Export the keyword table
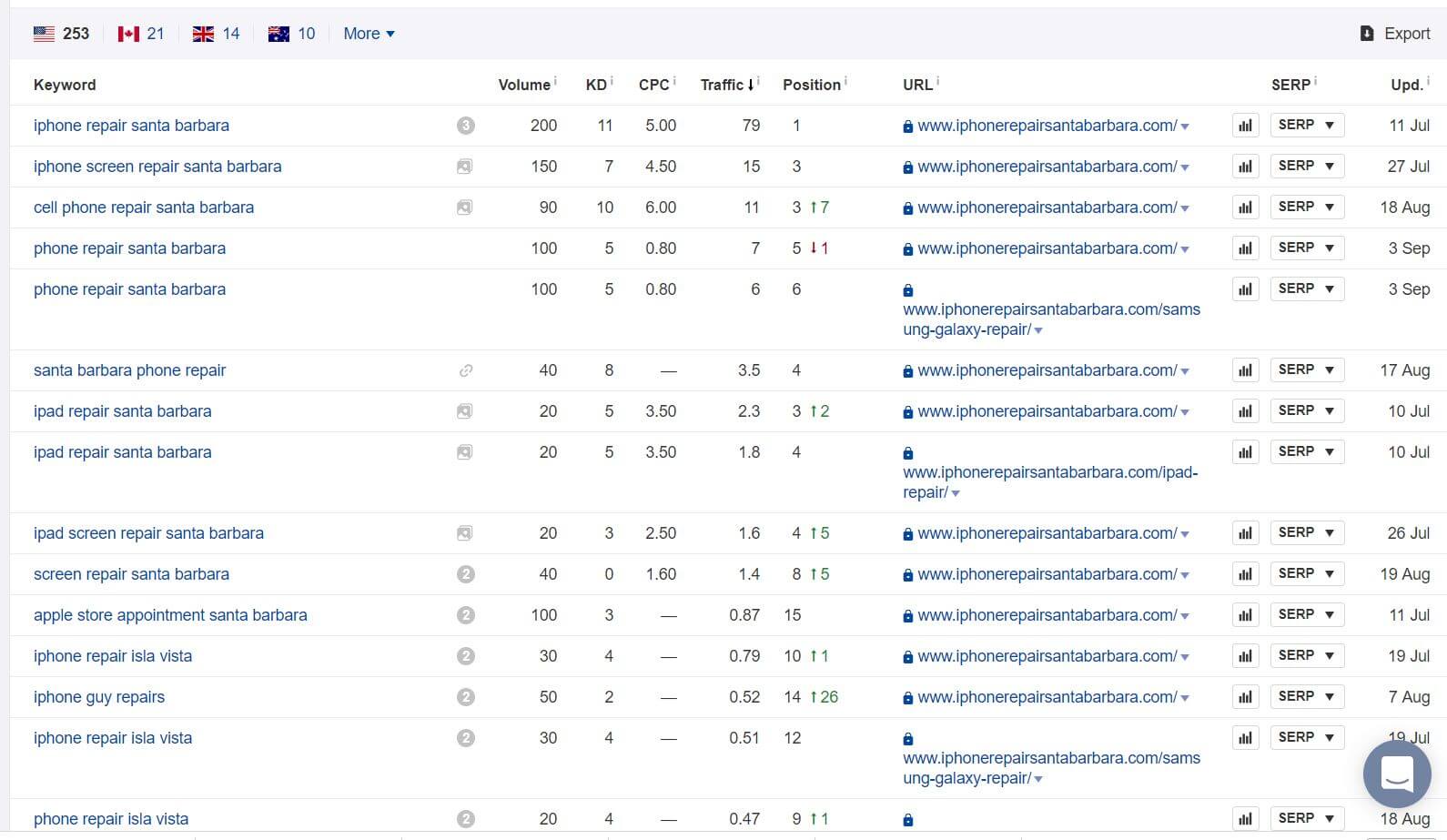Screen dimensions: 1447x840 coord(1395,34)
